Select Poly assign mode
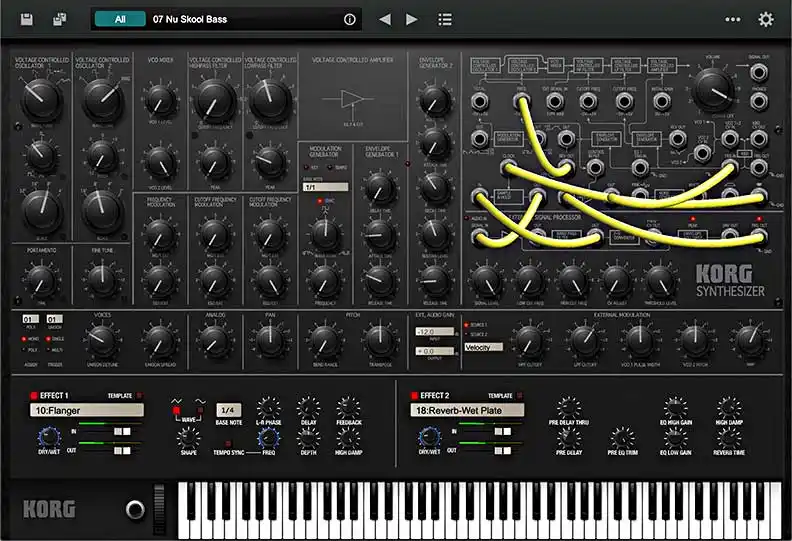 [x=24, y=350]
